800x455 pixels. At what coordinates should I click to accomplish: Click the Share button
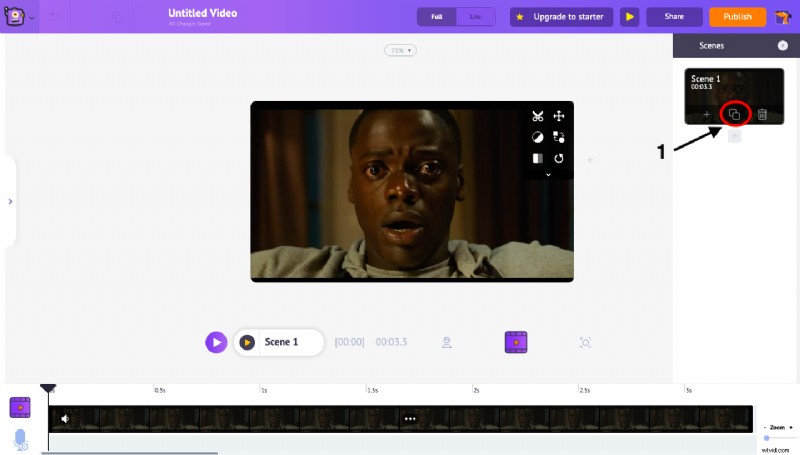point(674,17)
